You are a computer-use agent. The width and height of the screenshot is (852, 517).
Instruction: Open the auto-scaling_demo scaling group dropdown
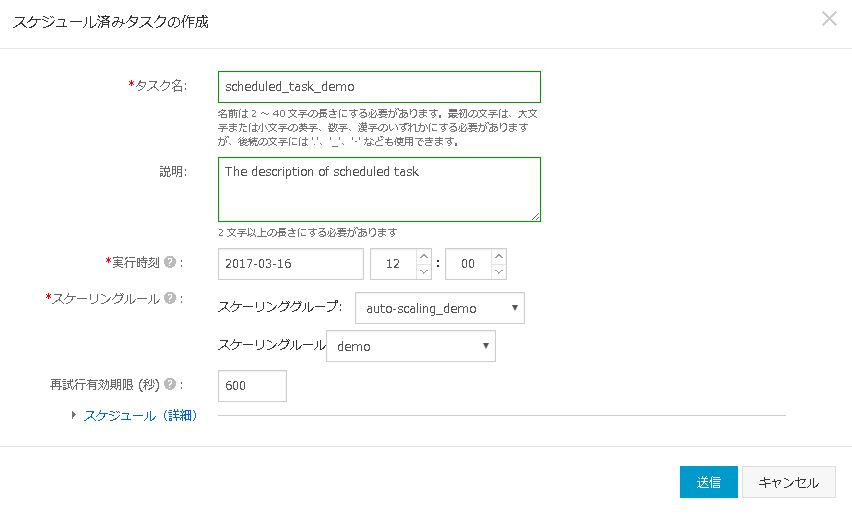[x=440, y=308]
